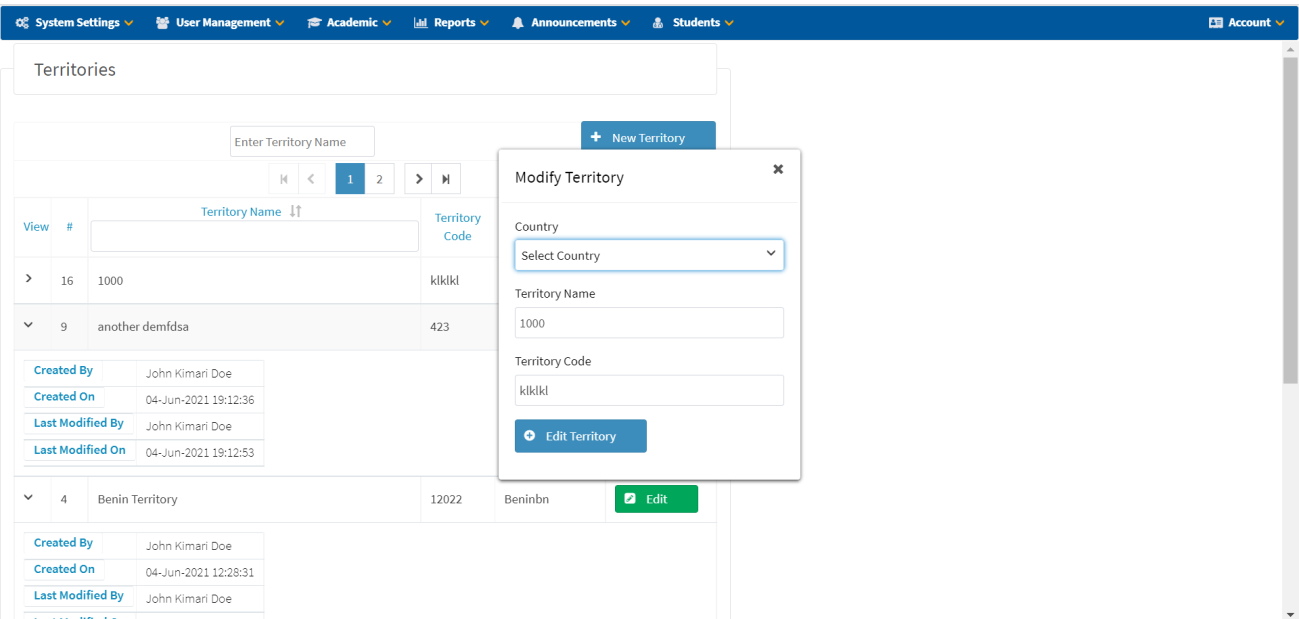
Task: Open the Account menu
Action: 1246,22
